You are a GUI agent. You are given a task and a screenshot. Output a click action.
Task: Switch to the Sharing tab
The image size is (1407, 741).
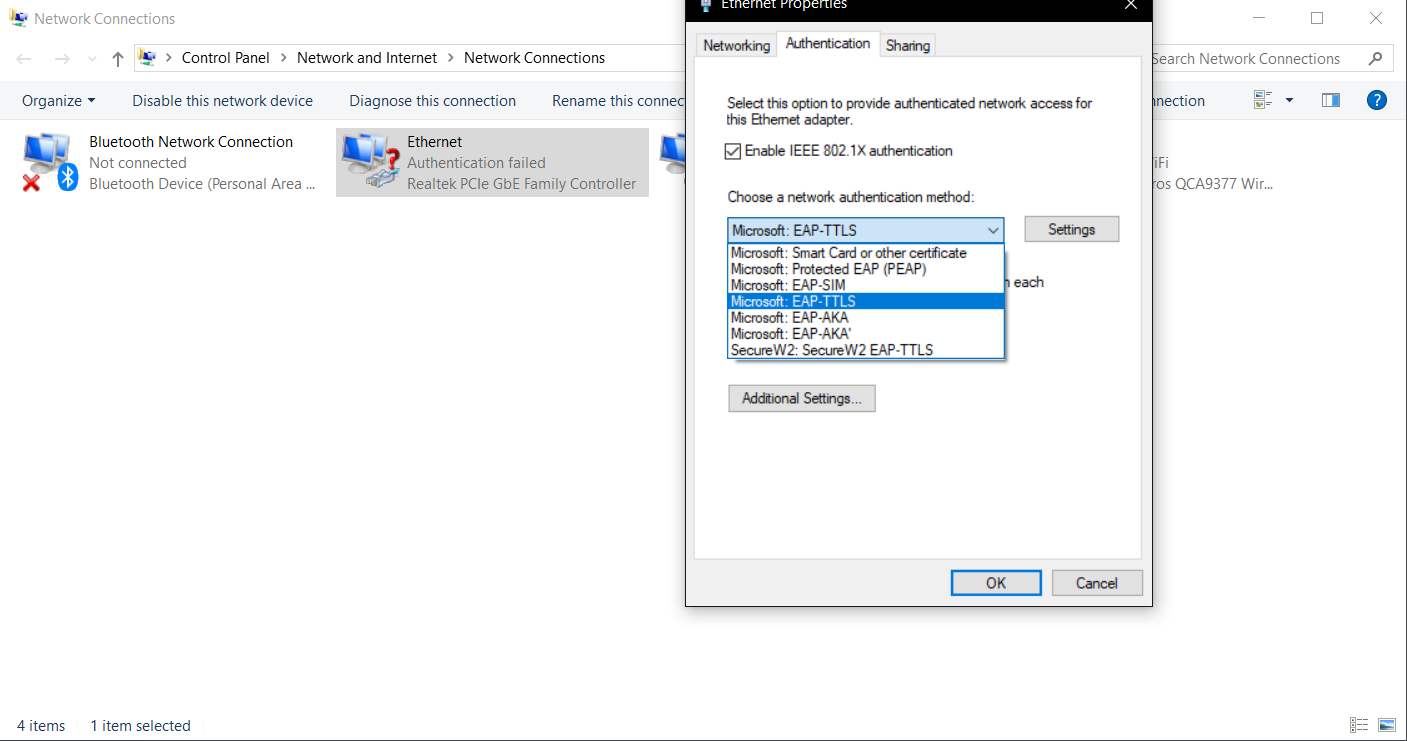point(908,45)
